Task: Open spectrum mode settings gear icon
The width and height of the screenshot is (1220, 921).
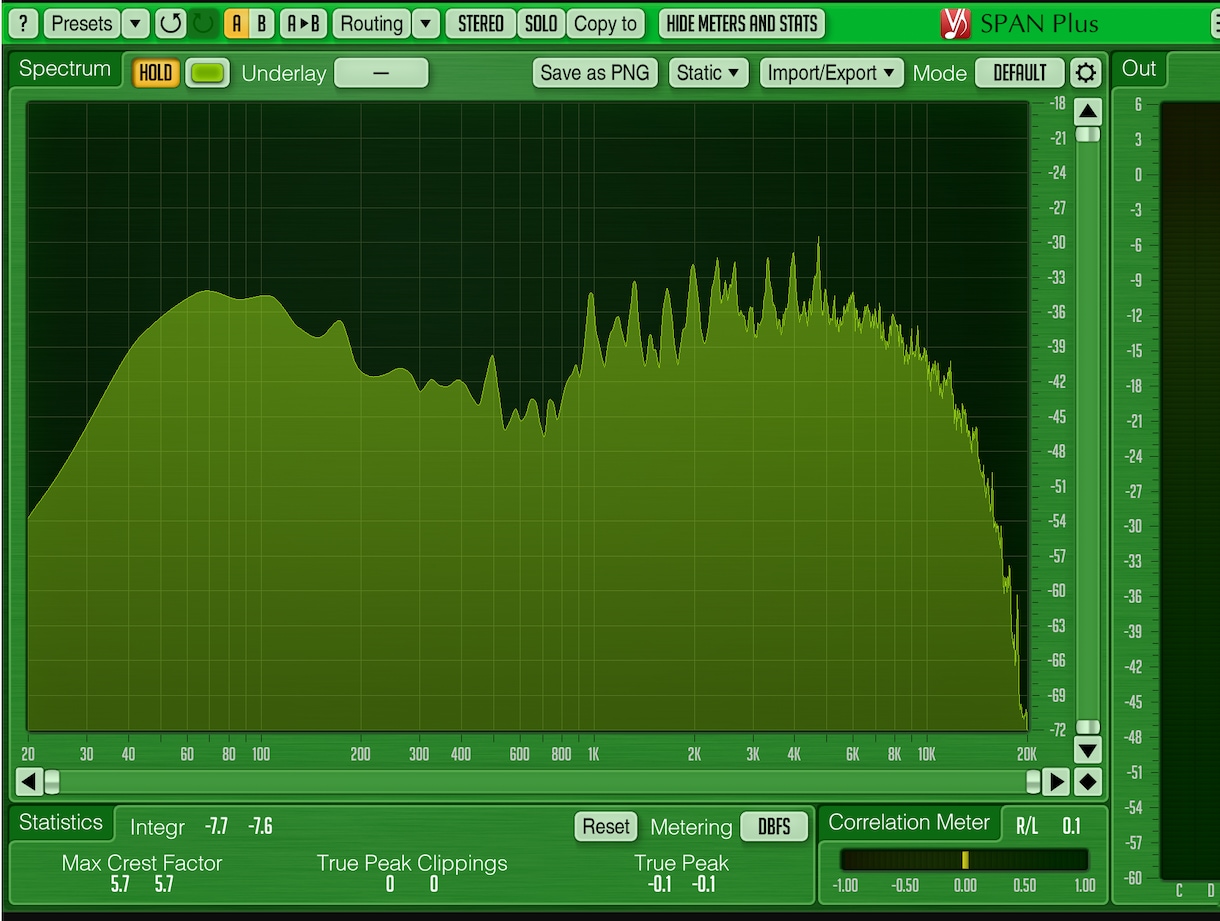Action: [x=1085, y=73]
